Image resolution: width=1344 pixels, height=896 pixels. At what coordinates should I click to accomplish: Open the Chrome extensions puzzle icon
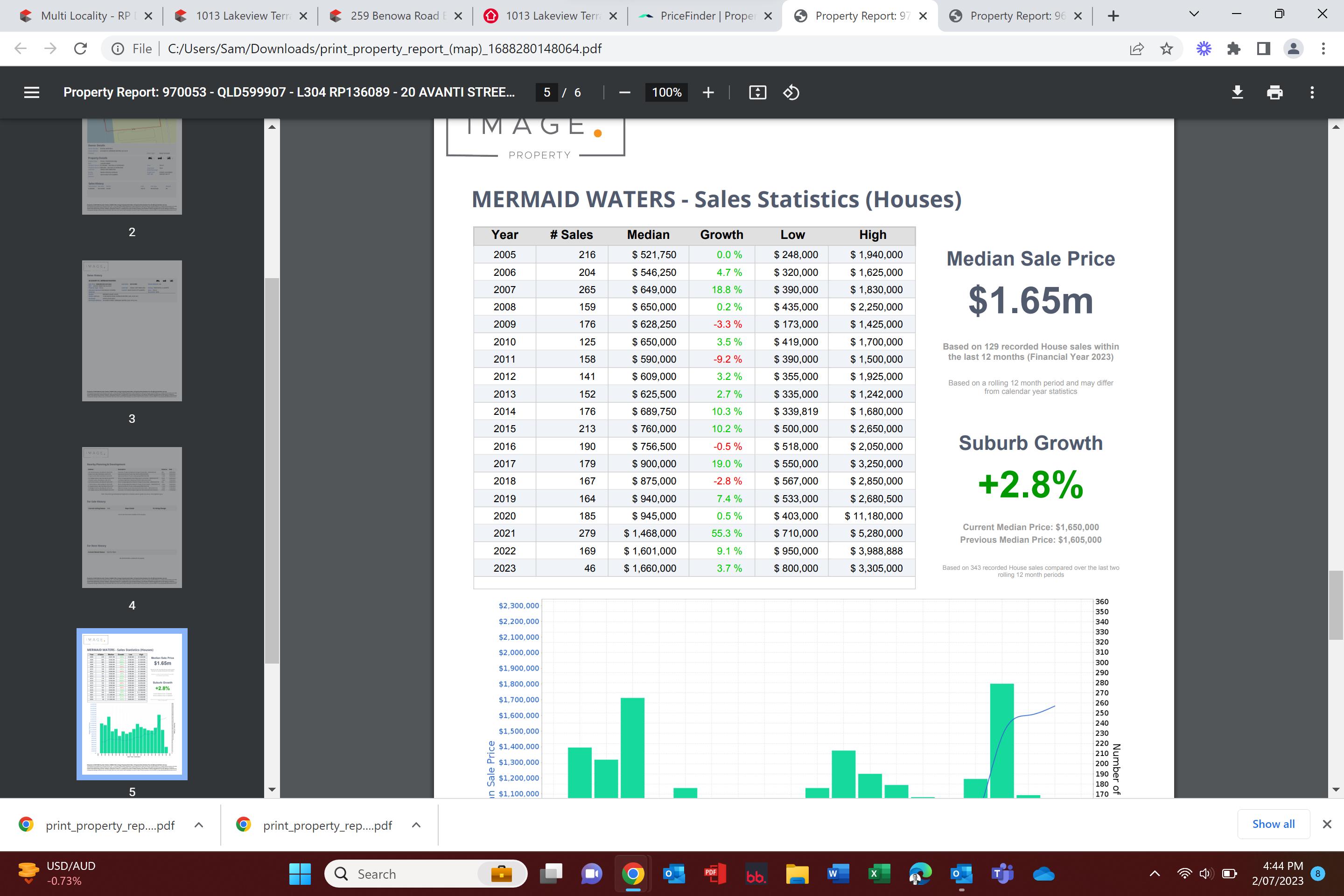[1234, 49]
